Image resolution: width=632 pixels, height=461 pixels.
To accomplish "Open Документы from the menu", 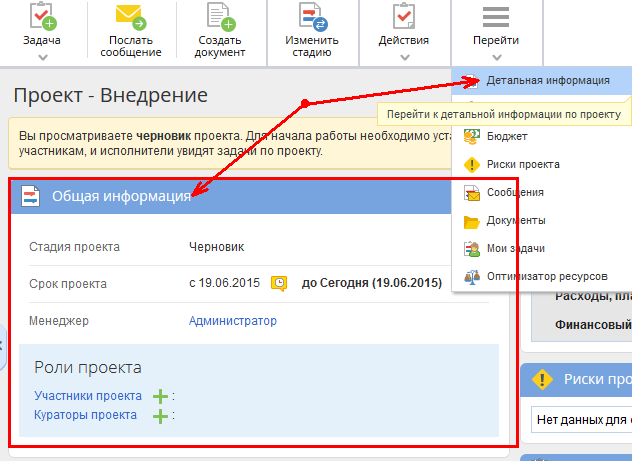I will pos(516,220).
